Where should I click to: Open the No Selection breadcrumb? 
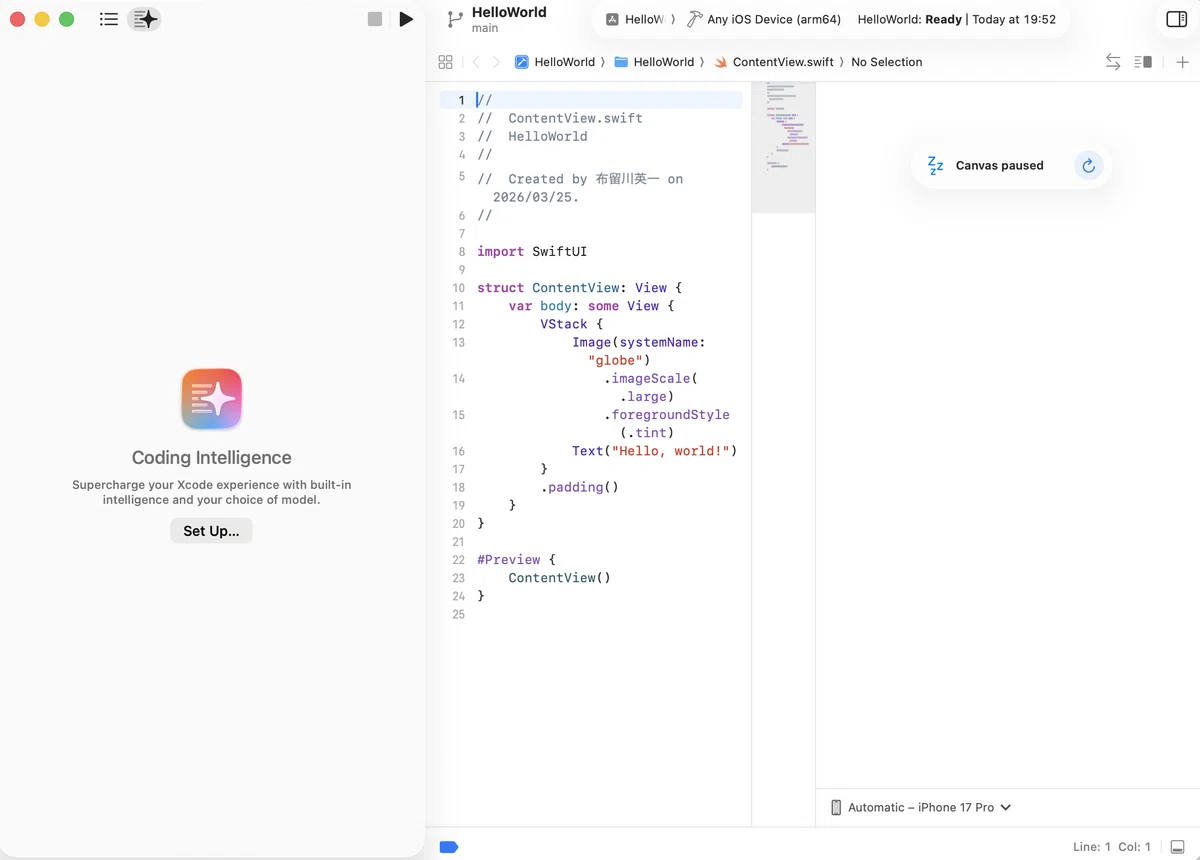click(x=887, y=62)
